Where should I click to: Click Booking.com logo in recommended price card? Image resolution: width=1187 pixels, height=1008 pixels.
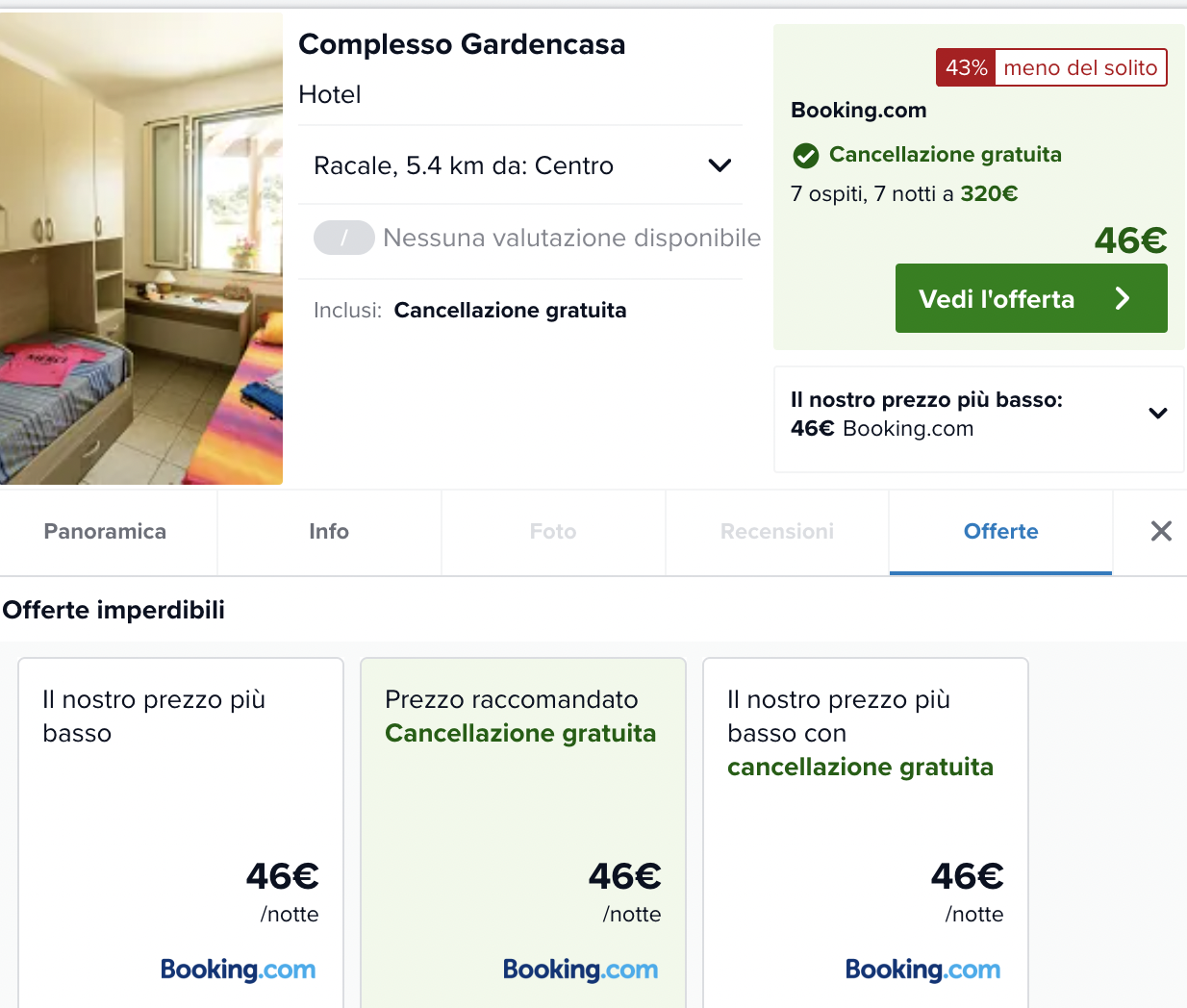pyautogui.click(x=580, y=970)
